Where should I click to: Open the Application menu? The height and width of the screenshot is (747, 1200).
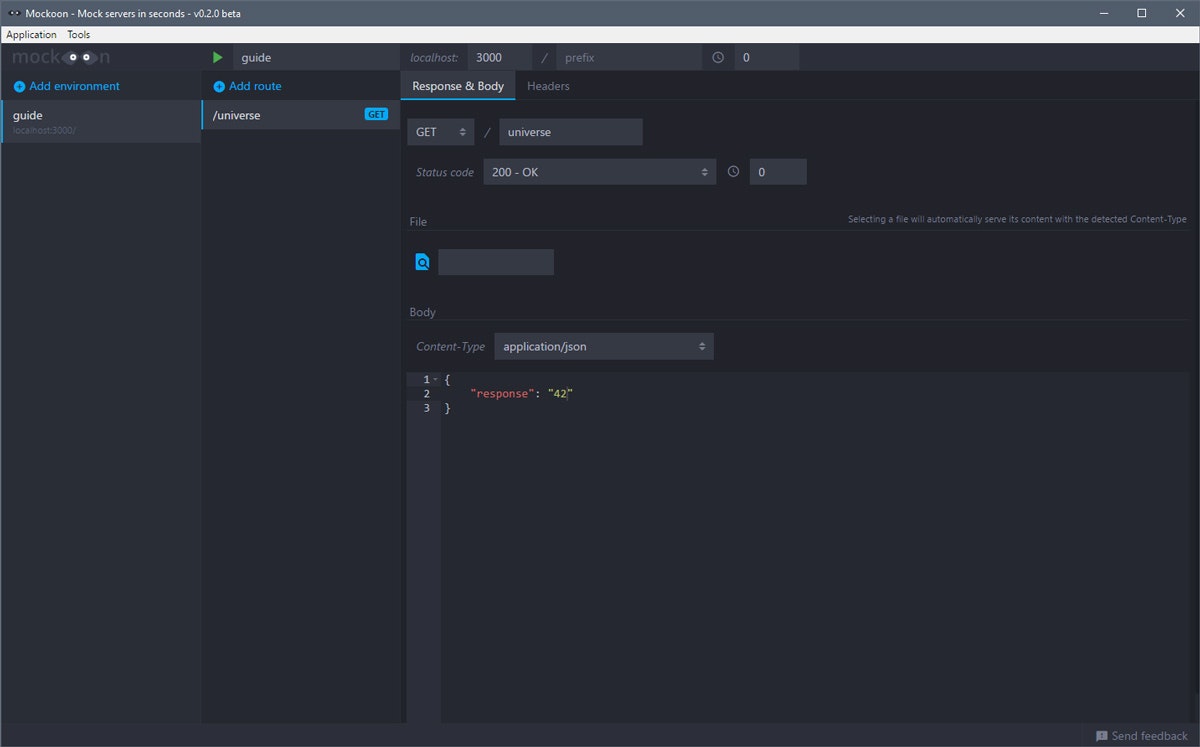tap(32, 35)
